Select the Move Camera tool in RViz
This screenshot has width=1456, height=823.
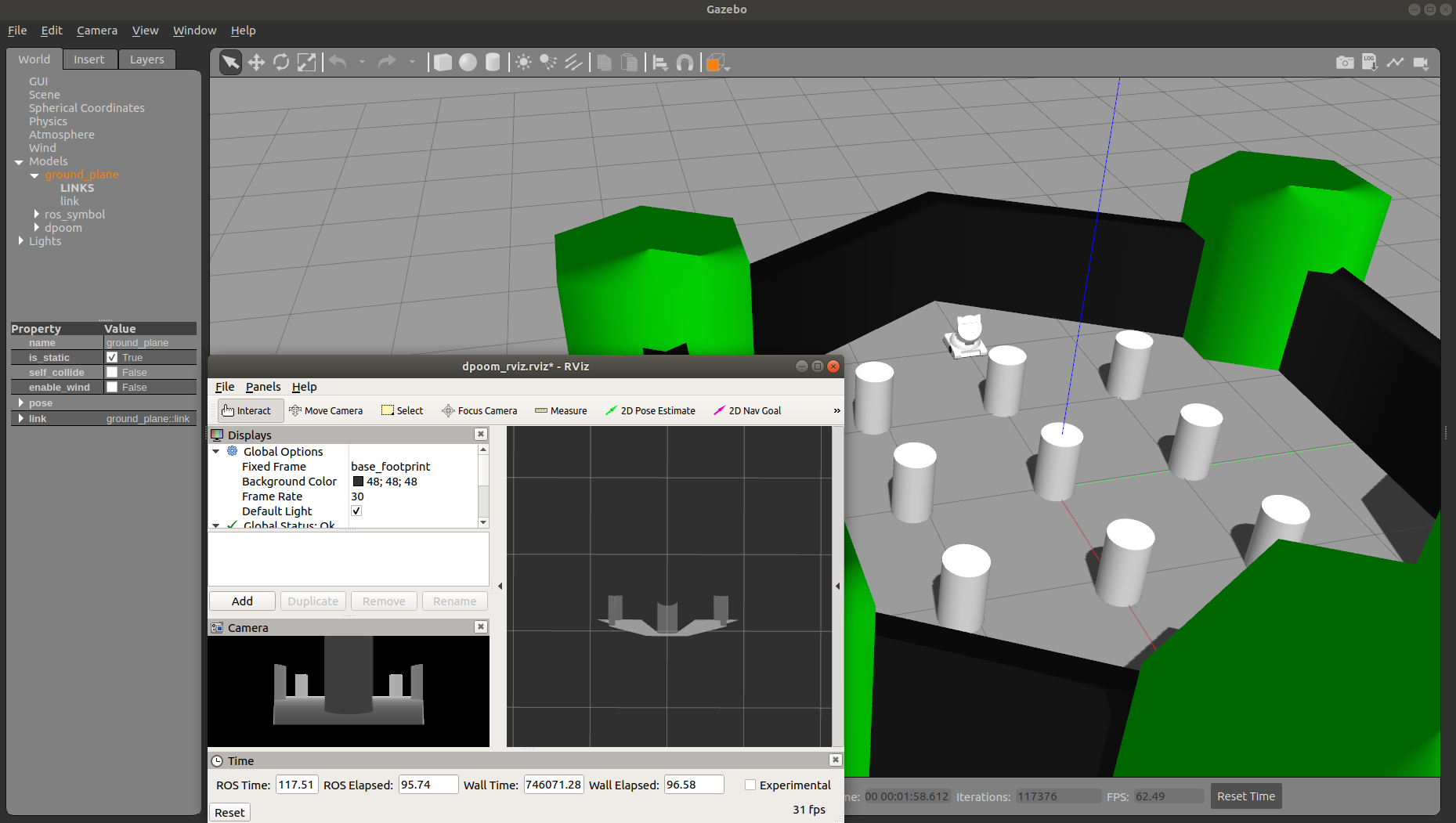point(326,411)
